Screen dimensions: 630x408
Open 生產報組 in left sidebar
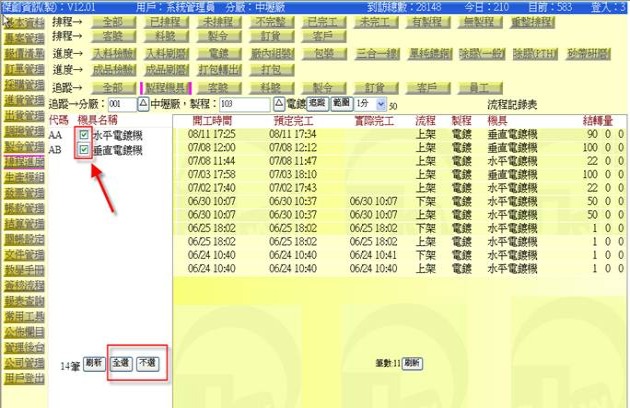coord(22,177)
